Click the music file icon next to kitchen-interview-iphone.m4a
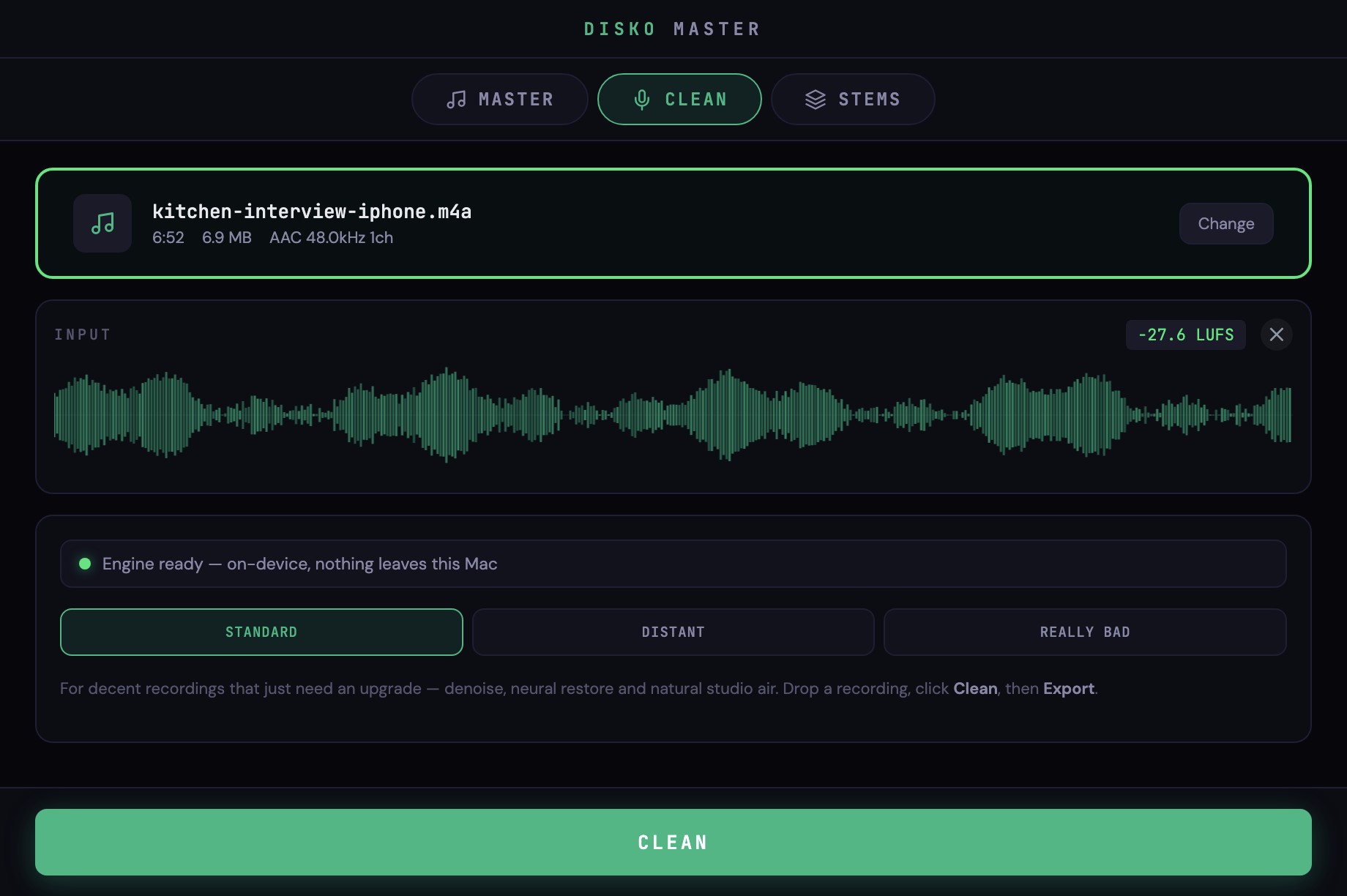 tap(102, 223)
